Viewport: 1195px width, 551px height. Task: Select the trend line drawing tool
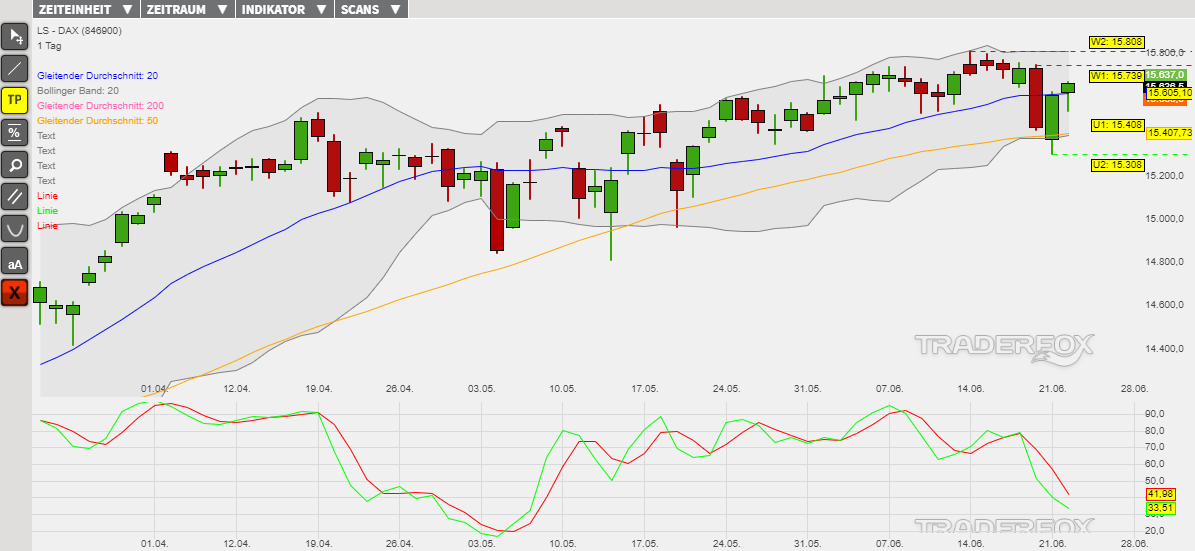(15, 68)
